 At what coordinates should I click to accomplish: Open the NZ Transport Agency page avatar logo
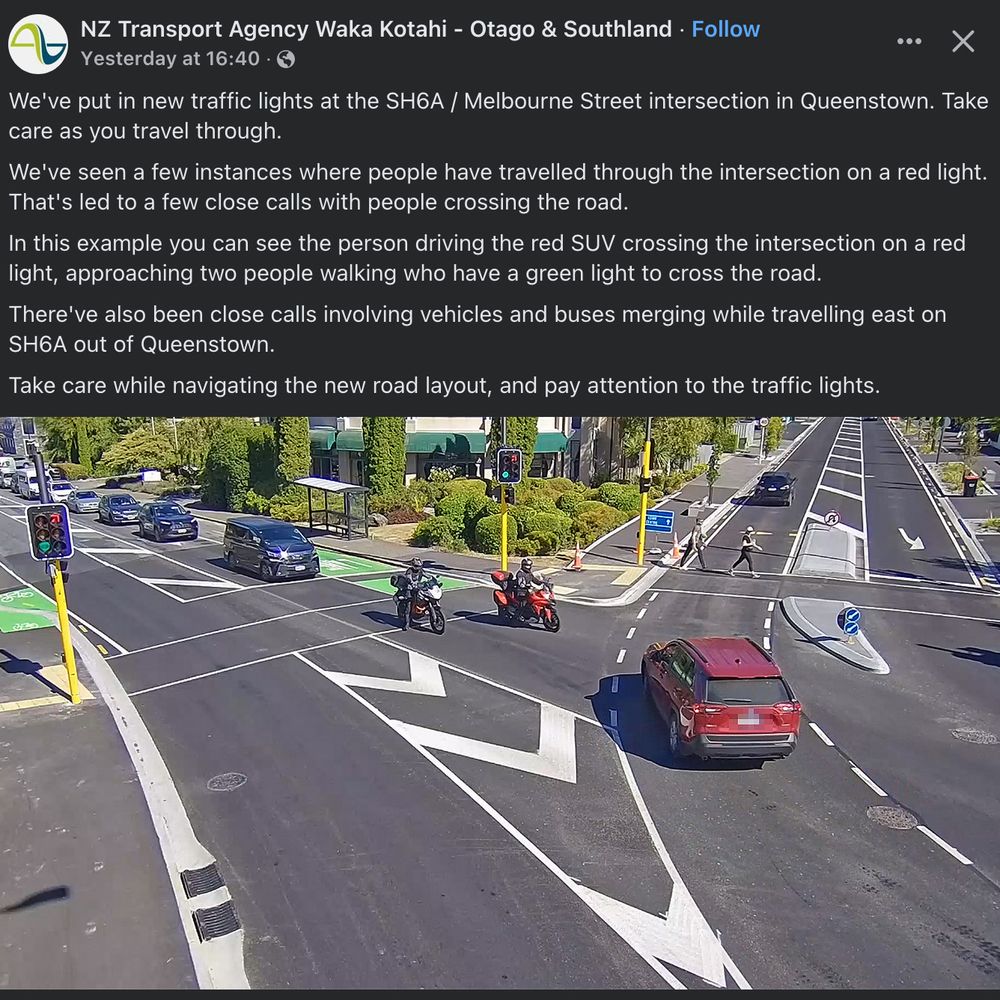click(x=38, y=44)
